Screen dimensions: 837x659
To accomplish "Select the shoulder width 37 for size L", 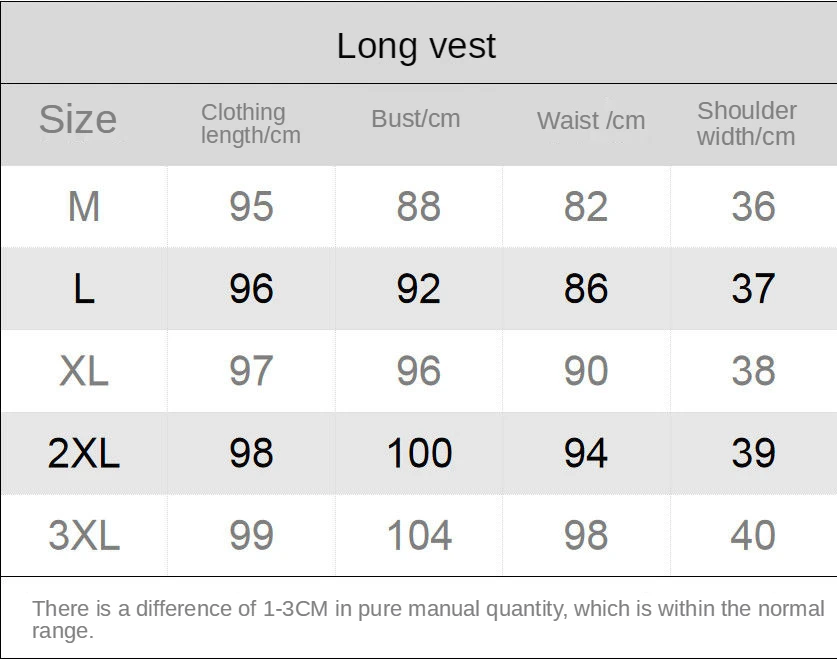I will click(753, 289).
